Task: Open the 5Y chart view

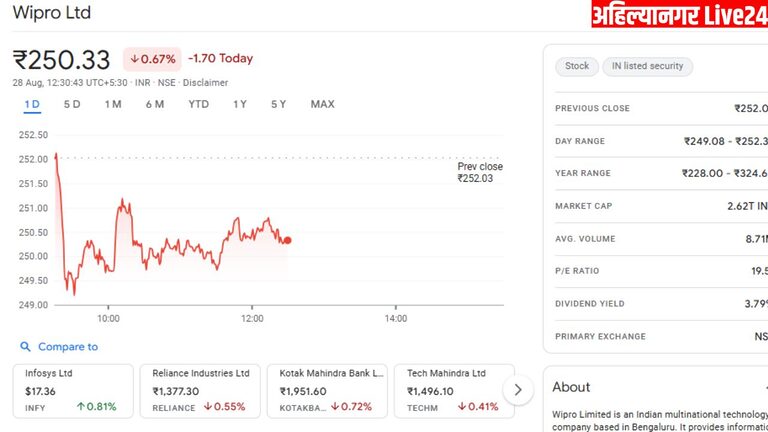Action: (x=278, y=104)
